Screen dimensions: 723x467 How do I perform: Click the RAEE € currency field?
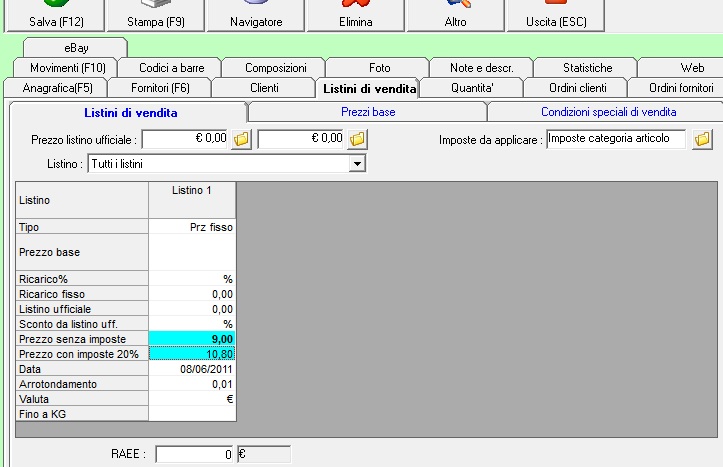click(x=264, y=454)
